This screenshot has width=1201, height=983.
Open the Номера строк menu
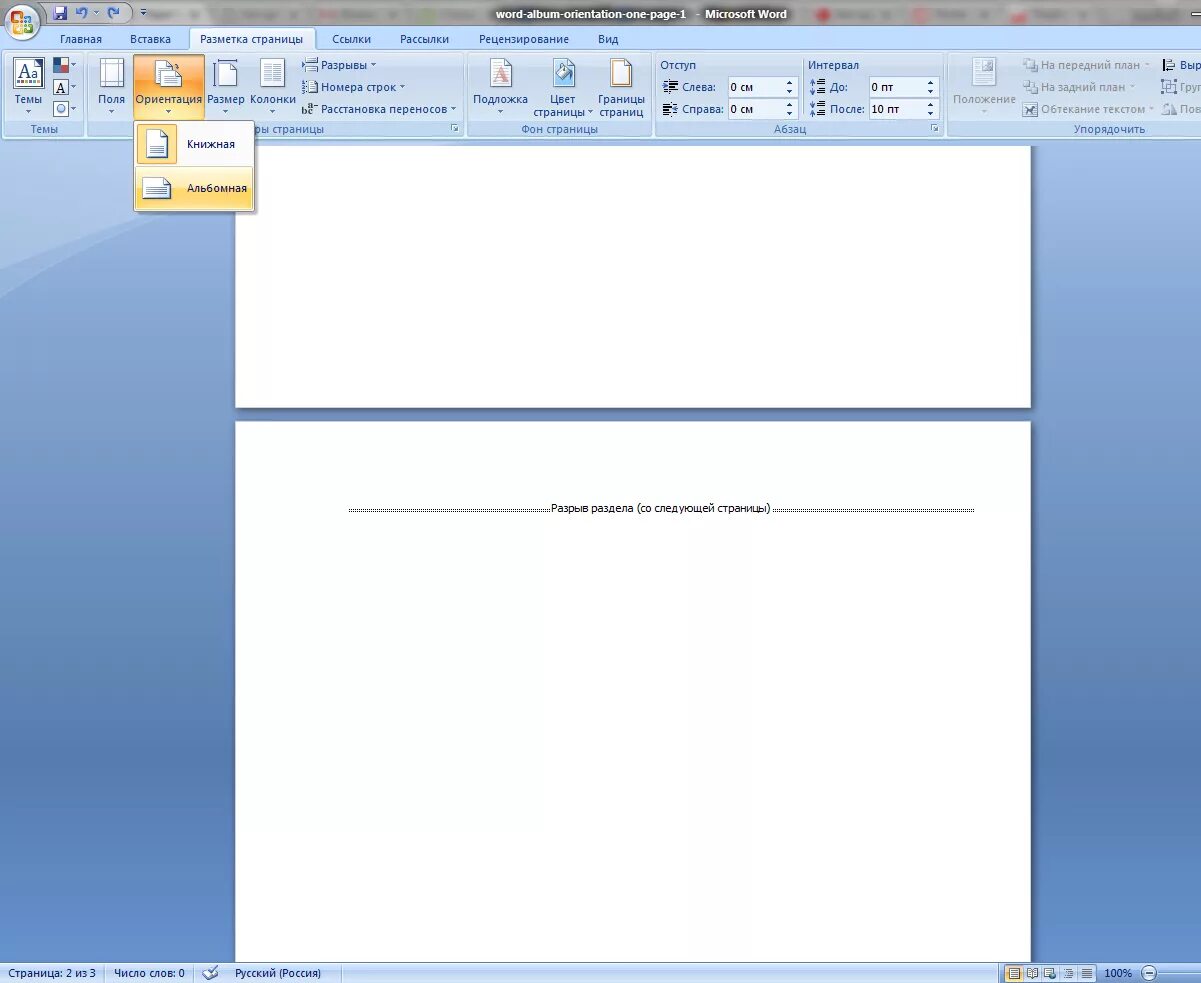click(354, 87)
